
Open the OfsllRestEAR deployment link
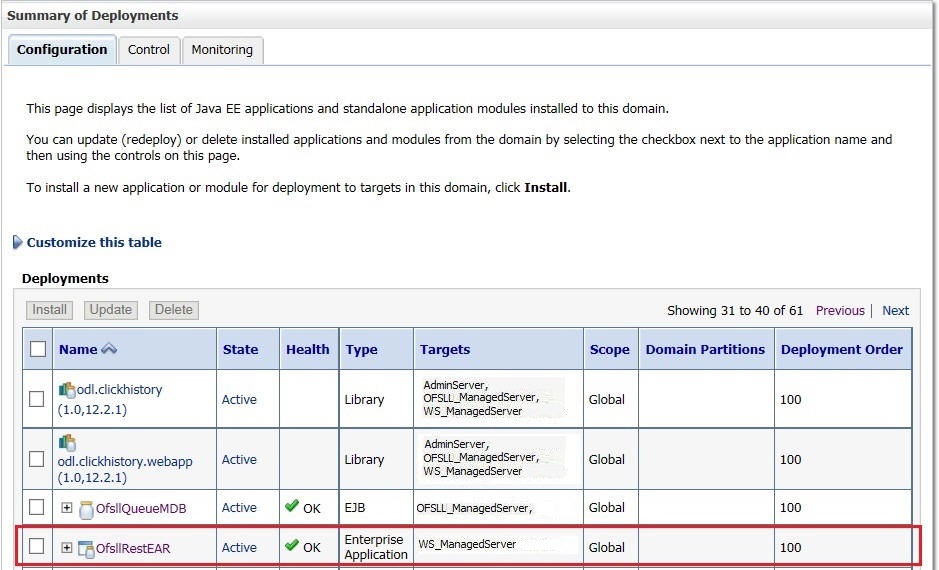[133, 548]
